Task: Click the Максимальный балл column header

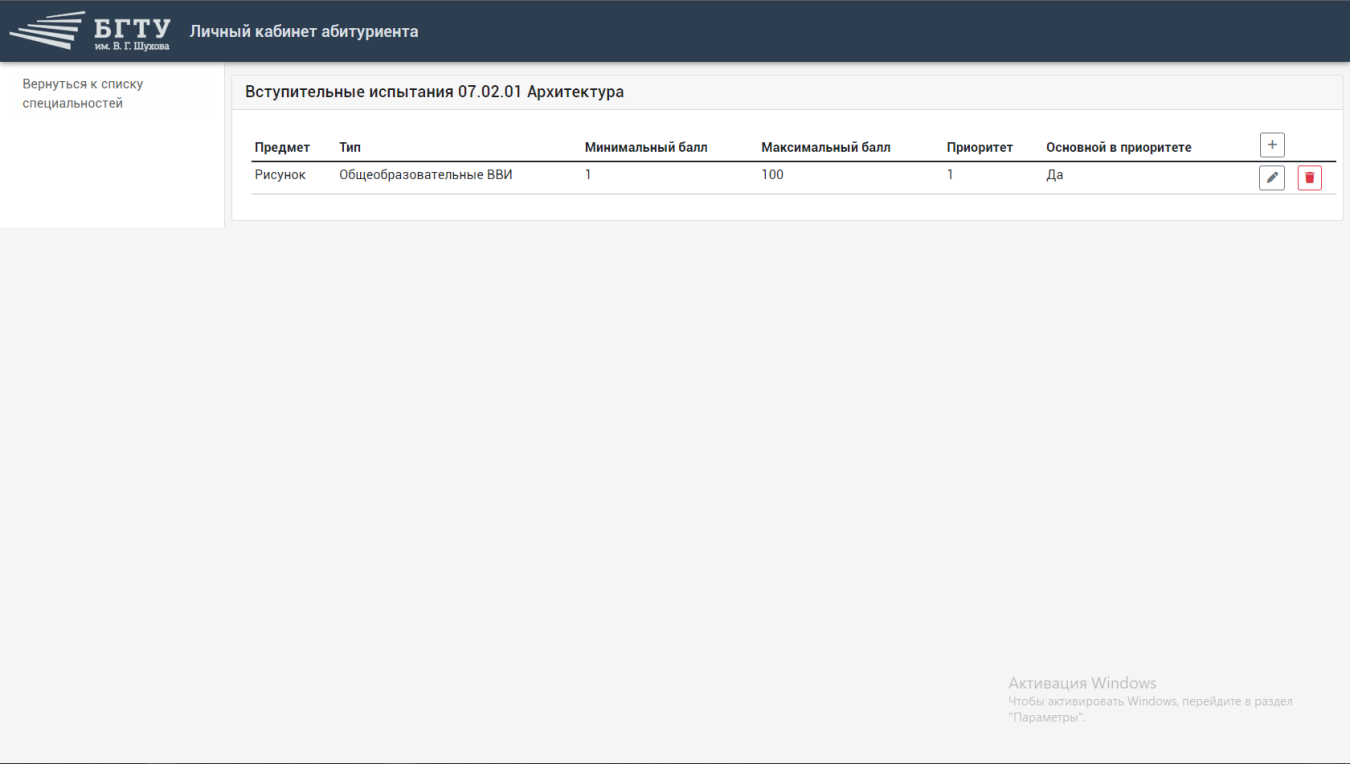Action: [x=826, y=147]
